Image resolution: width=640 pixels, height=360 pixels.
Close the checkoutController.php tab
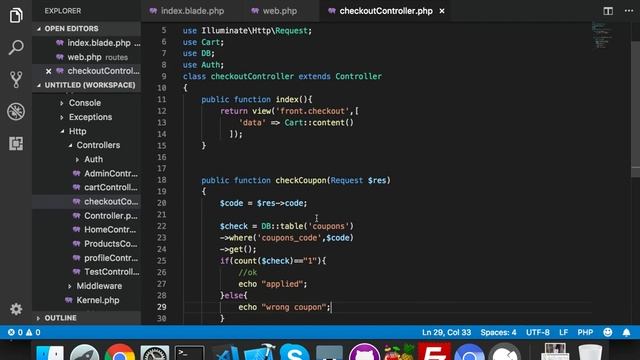pyautogui.click(x=442, y=11)
